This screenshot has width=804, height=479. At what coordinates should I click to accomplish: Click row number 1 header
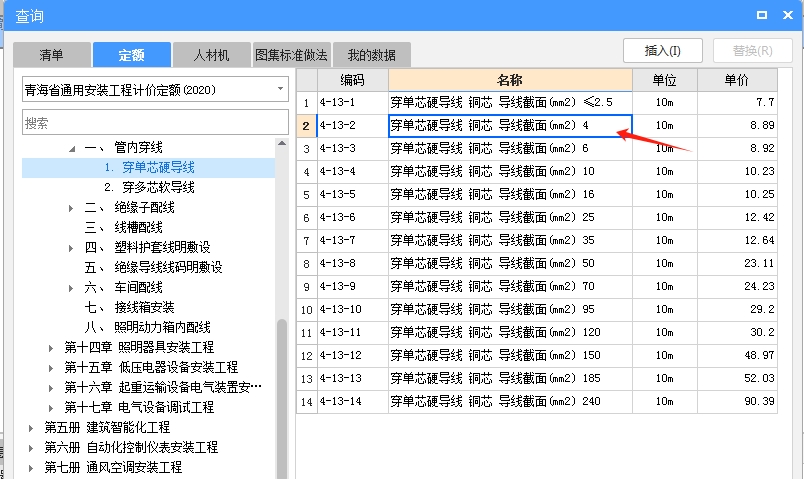(x=307, y=103)
